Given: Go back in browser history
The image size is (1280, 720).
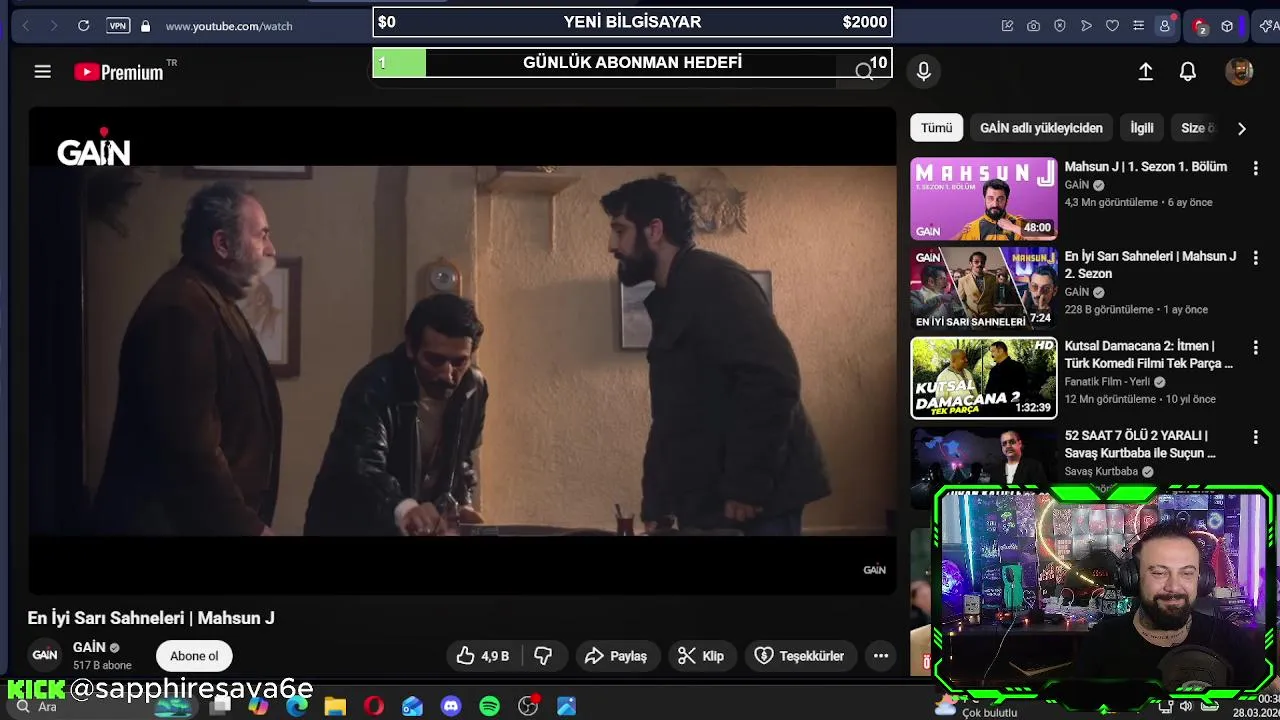Looking at the screenshot, I should (x=26, y=26).
